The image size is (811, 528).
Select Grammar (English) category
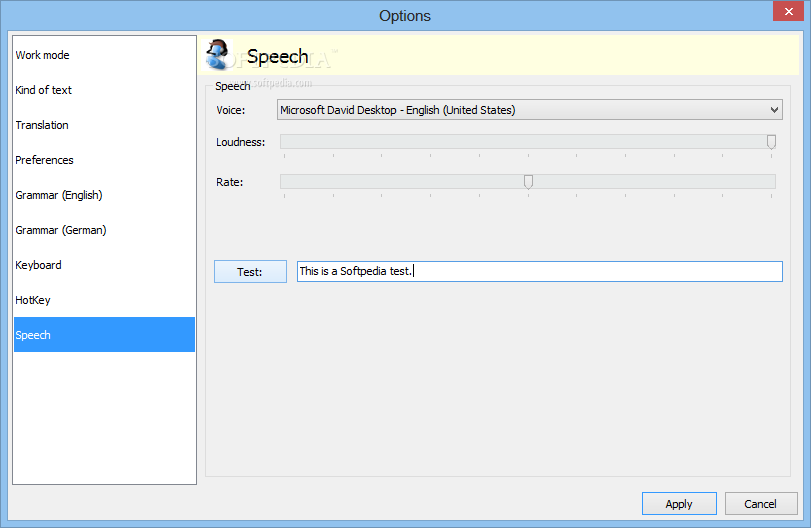point(104,195)
